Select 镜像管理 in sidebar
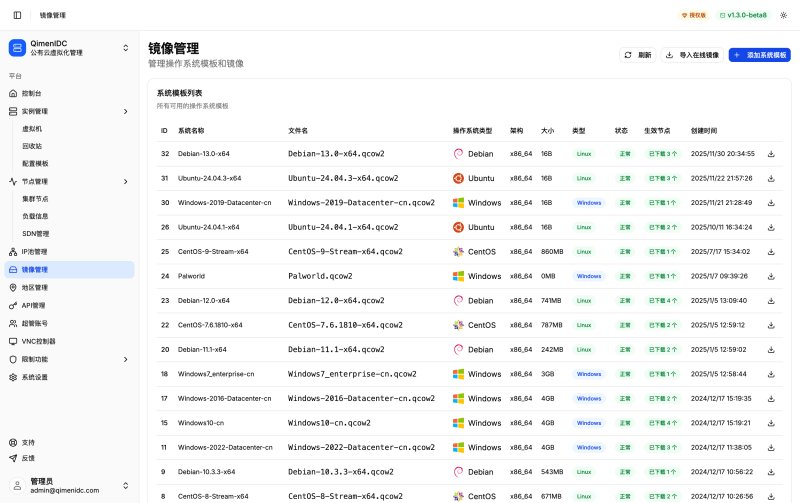 (69, 269)
